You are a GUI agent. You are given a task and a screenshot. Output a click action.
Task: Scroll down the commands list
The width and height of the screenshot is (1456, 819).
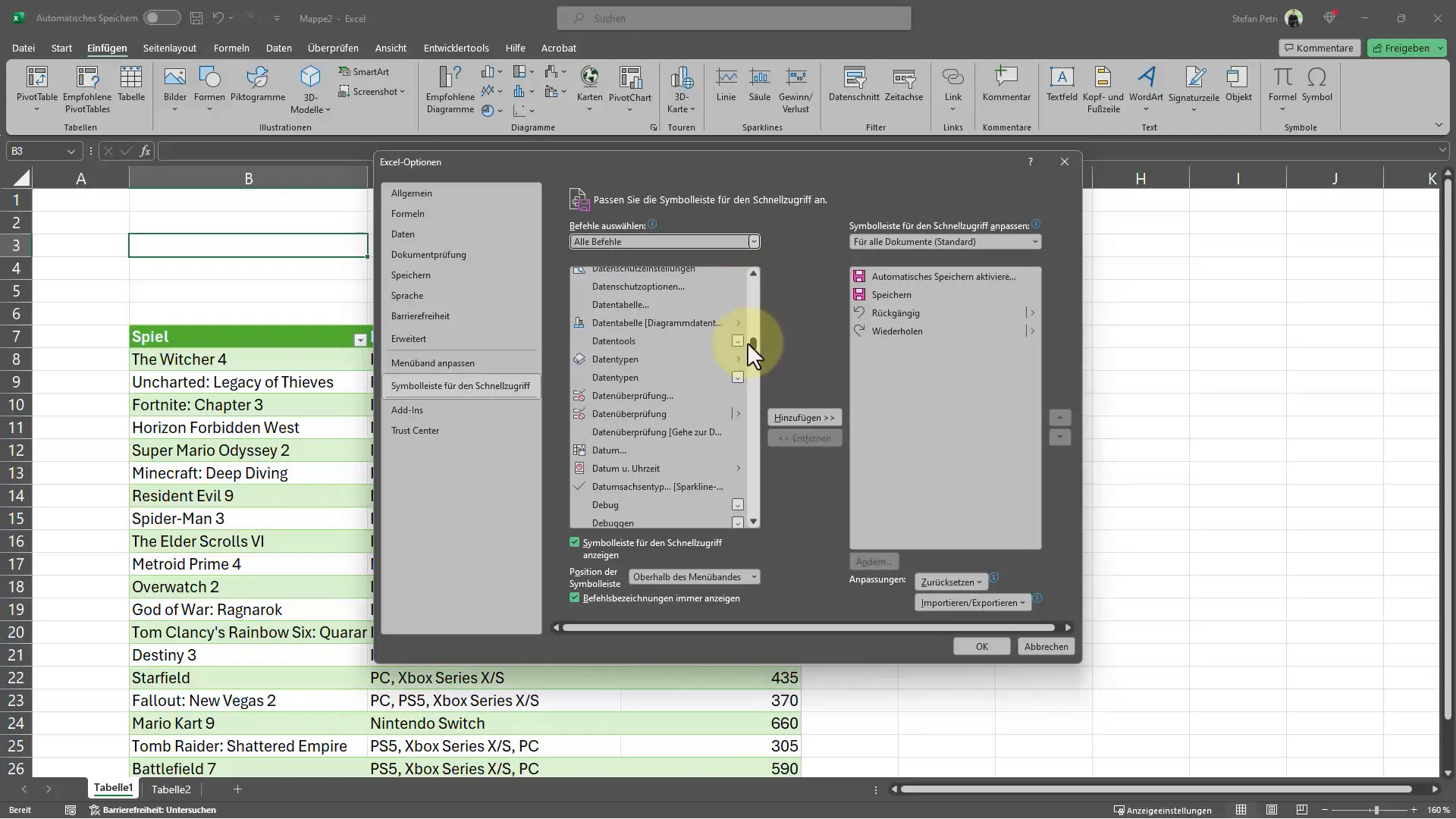[x=755, y=522]
